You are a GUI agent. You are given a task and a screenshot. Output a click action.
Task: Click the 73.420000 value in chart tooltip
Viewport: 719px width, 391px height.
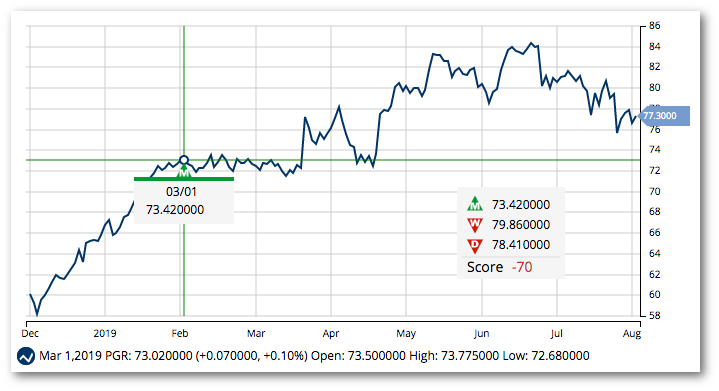tap(175, 210)
